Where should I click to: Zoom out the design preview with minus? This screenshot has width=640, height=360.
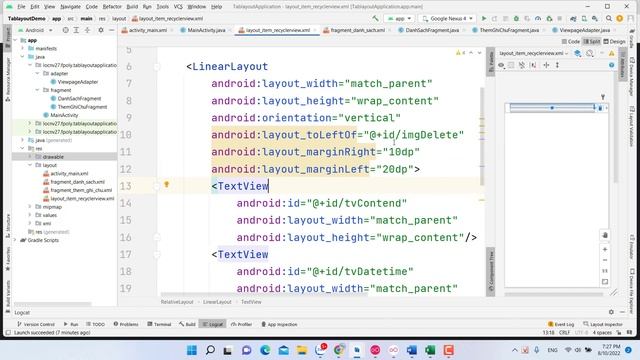pyautogui.click(x=605, y=260)
